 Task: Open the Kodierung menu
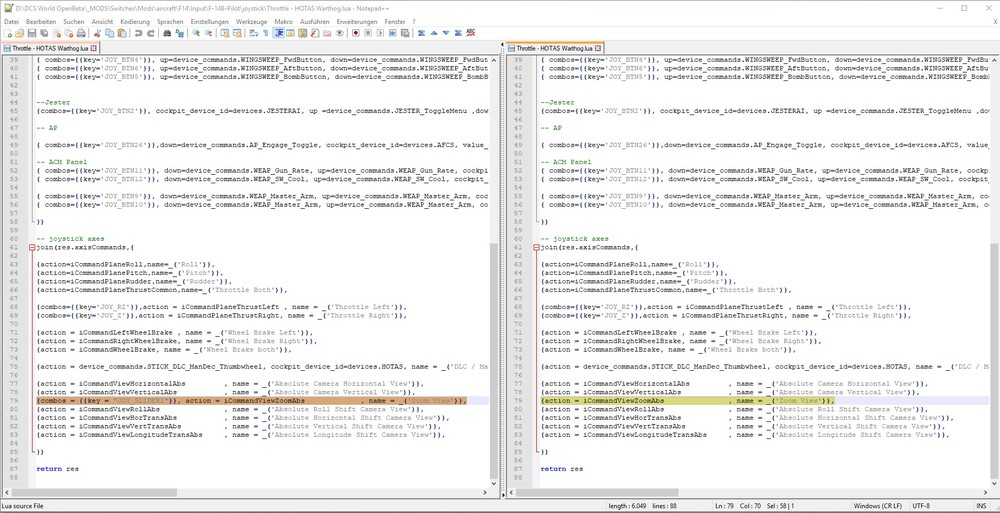pyautogui.click(x=134, y=21)
